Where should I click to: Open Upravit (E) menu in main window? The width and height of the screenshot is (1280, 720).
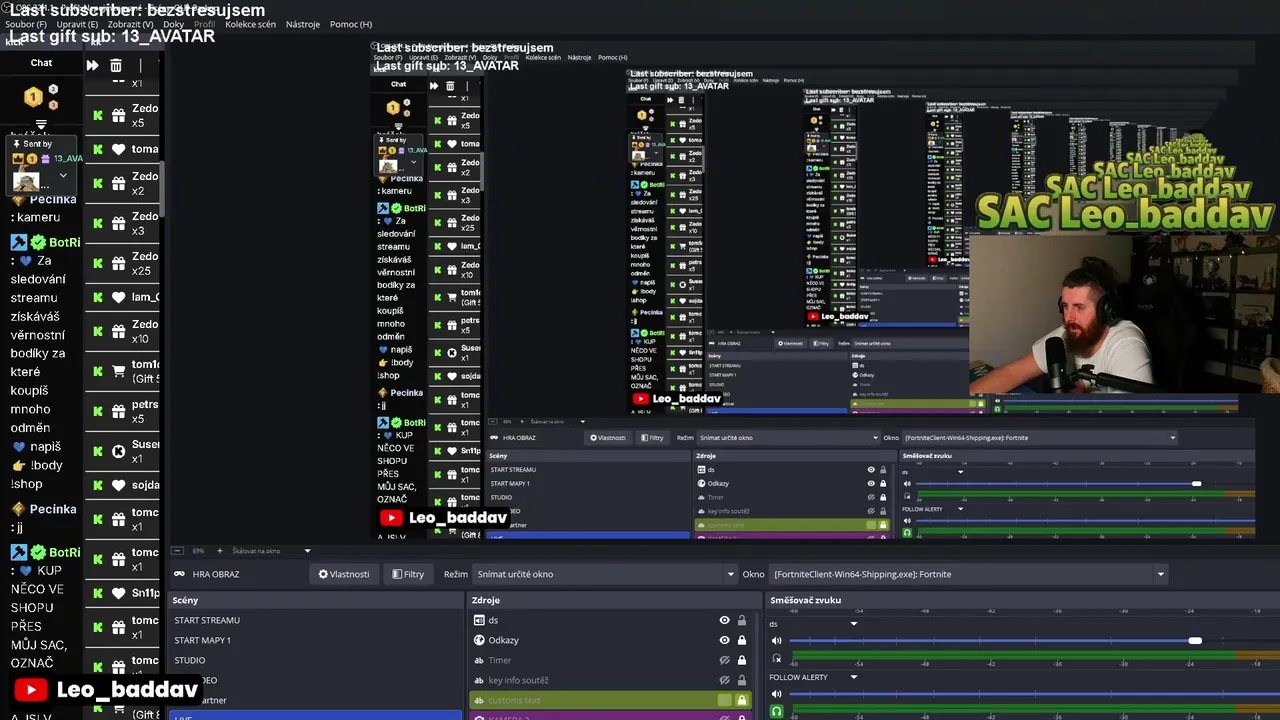[x=77, y=24]
